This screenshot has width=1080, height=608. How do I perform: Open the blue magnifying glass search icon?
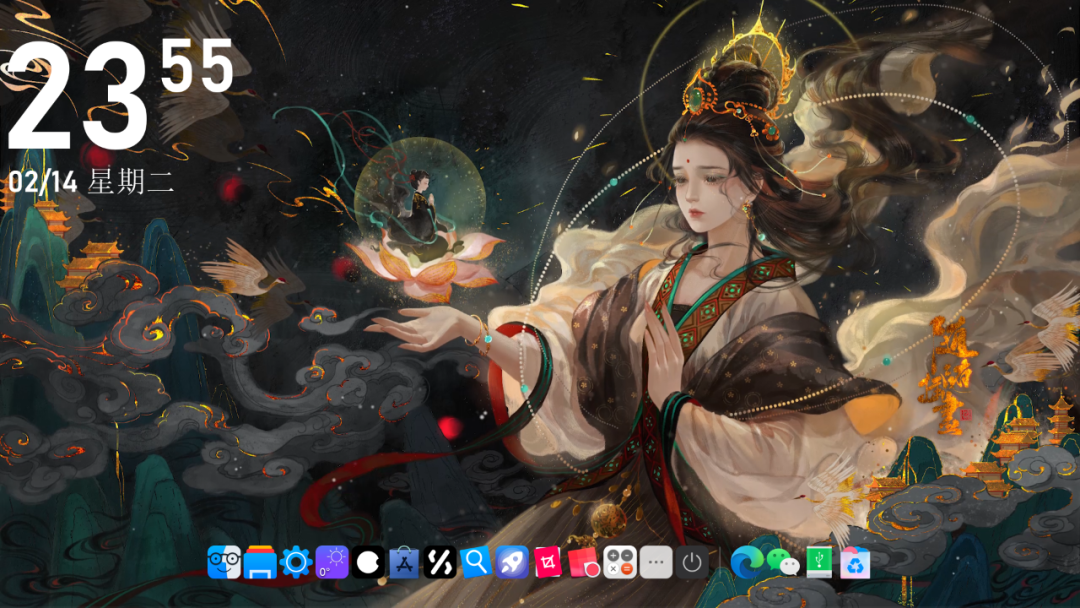[x=476, y=562]
